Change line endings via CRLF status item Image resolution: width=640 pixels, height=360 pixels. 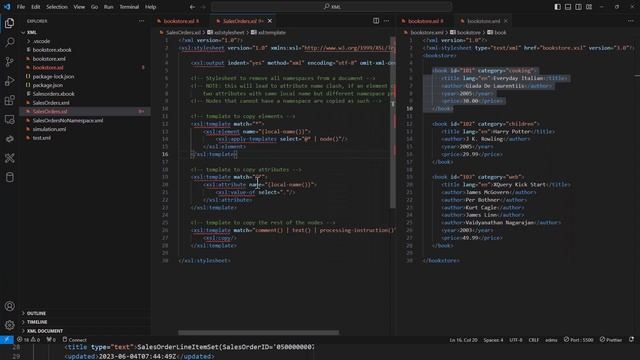[x=533, y=340]
